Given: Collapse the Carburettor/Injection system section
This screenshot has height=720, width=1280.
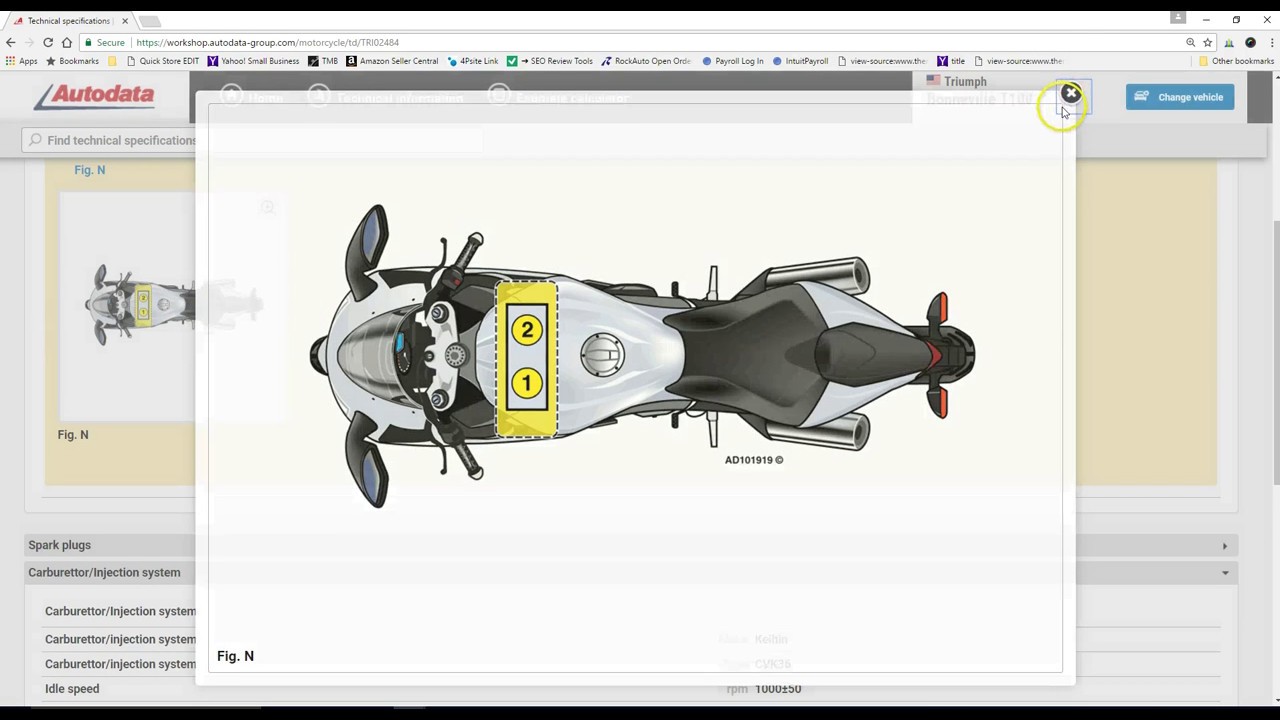Looking at the screenshot, I should (631, 573).
